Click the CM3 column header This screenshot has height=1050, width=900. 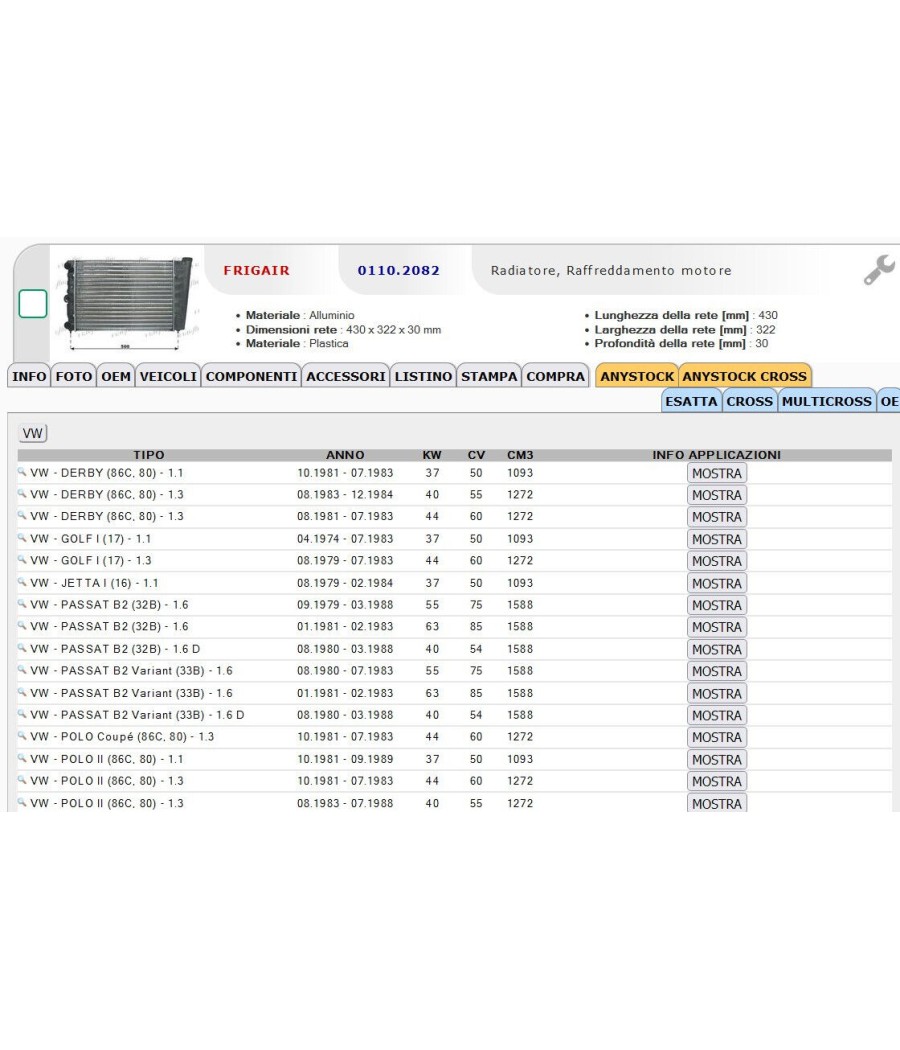(x=520, y=455)
